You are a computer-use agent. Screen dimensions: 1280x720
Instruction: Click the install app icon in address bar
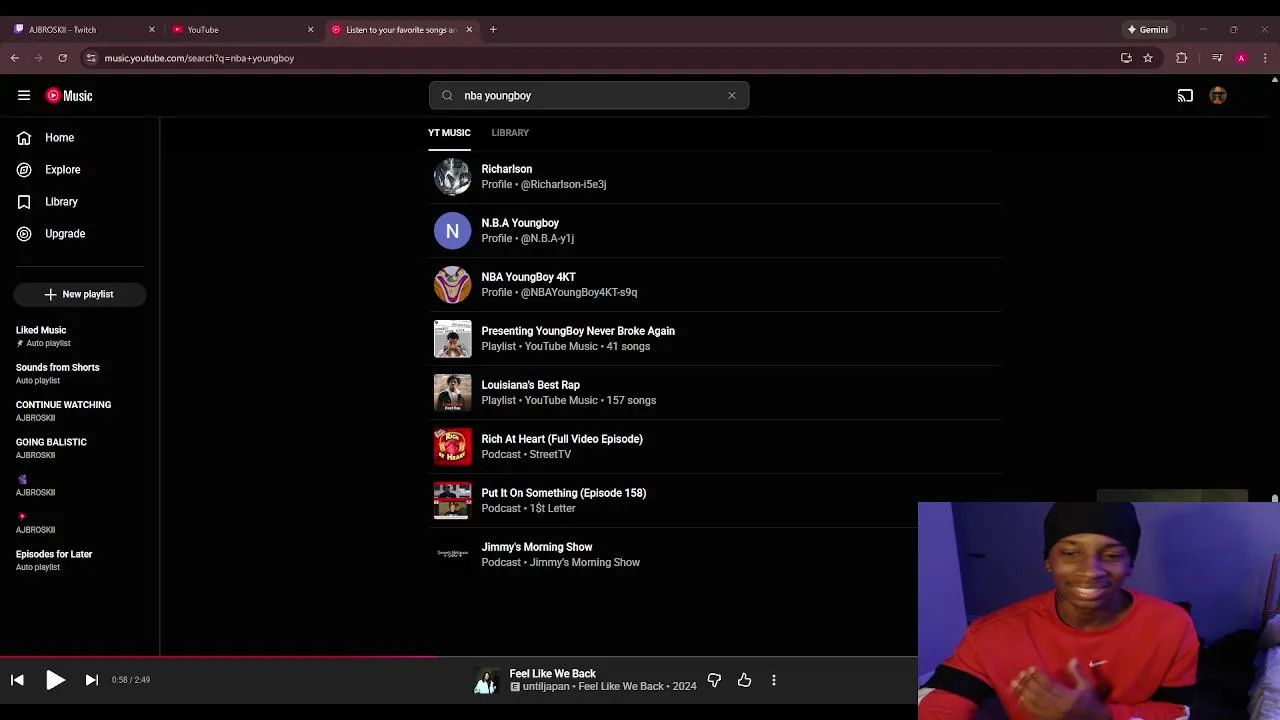click(x=1126, y=58)
